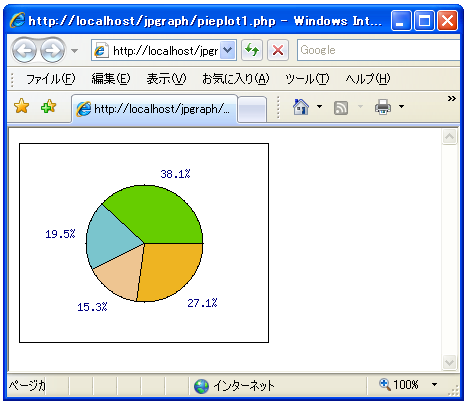
Task: Click the ページが status bar text
Action: coord(27,386)
